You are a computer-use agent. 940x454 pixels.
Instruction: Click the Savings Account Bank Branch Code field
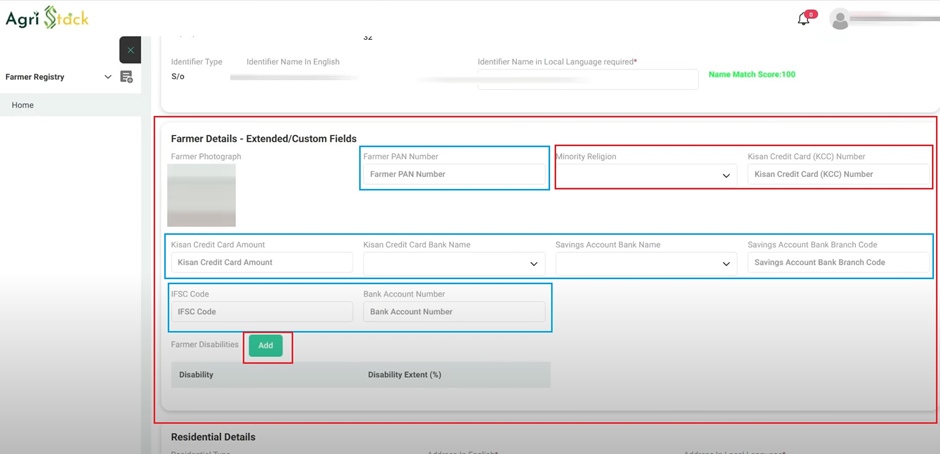pos(839,263)
